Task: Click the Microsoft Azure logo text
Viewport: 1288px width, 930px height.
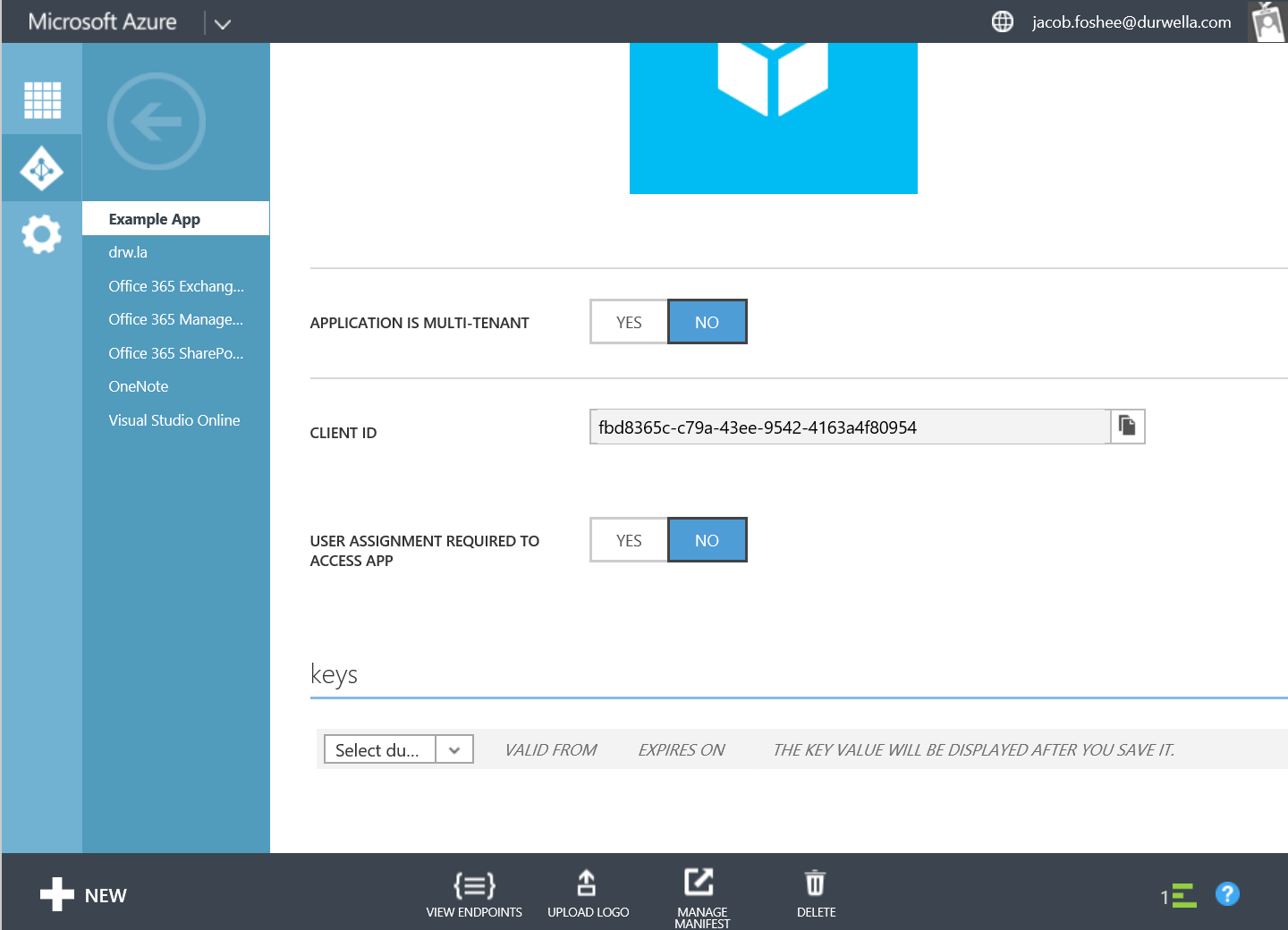Action: pyautogui.click(x=103, y=21)
